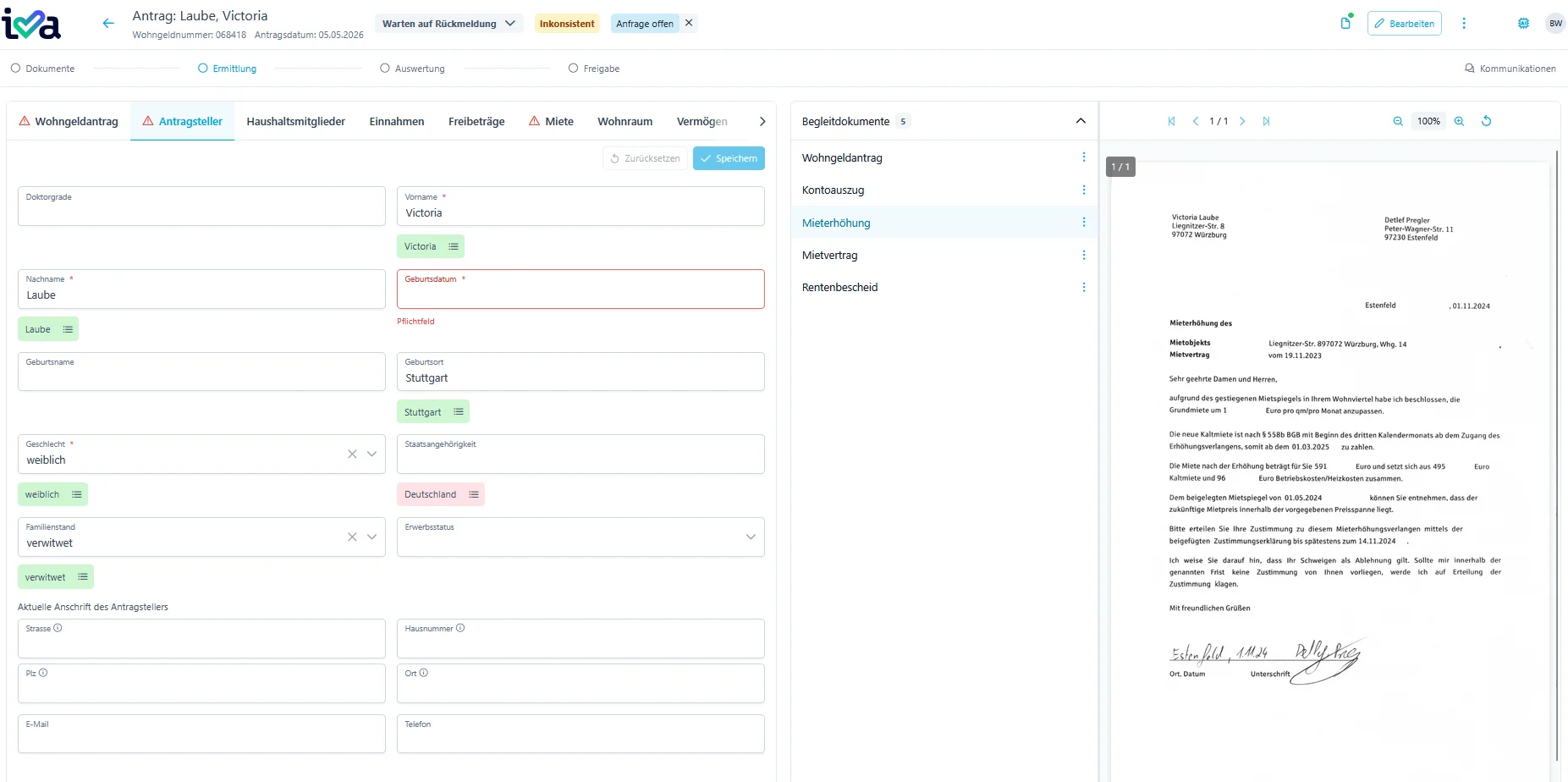Open list icon on Victoria suggestion chip
This screenshot has width=1568, height=782.
454,246
